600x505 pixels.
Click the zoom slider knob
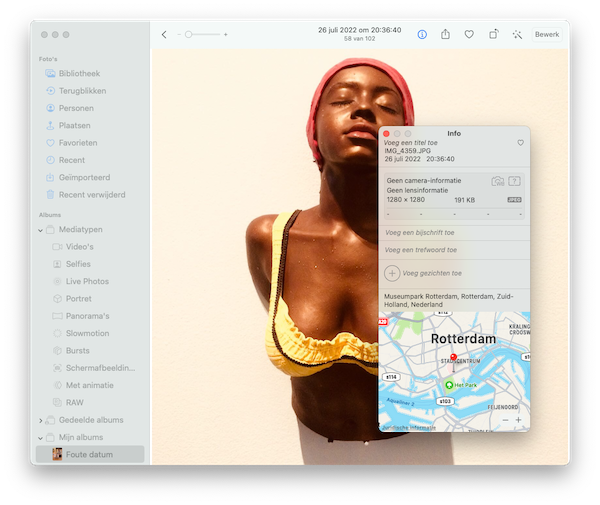click(x=188, y=34)
